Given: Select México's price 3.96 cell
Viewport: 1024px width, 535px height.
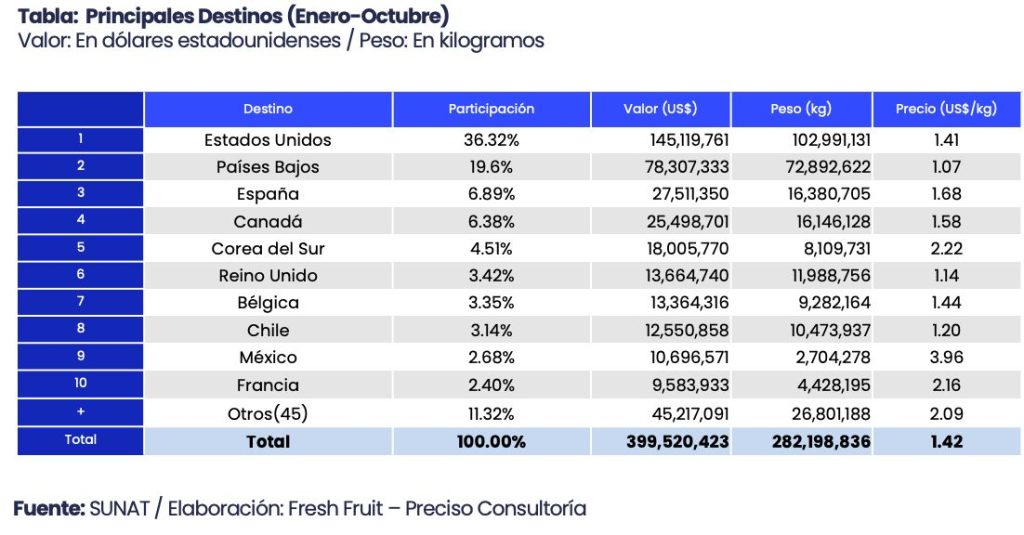Looking at the screenshot, I should (x=945, y=357).
